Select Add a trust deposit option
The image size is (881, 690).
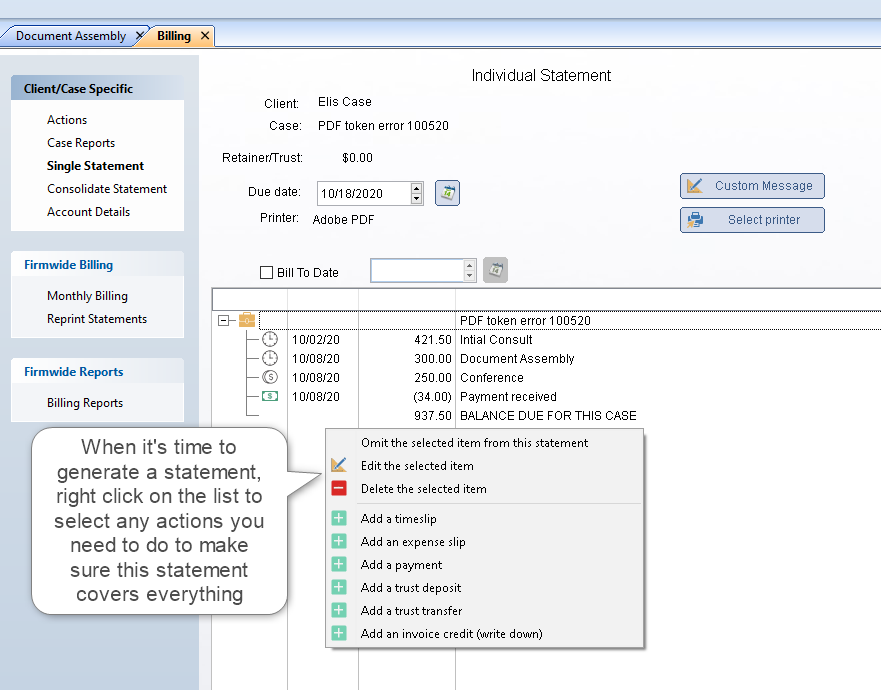(410, 588)
